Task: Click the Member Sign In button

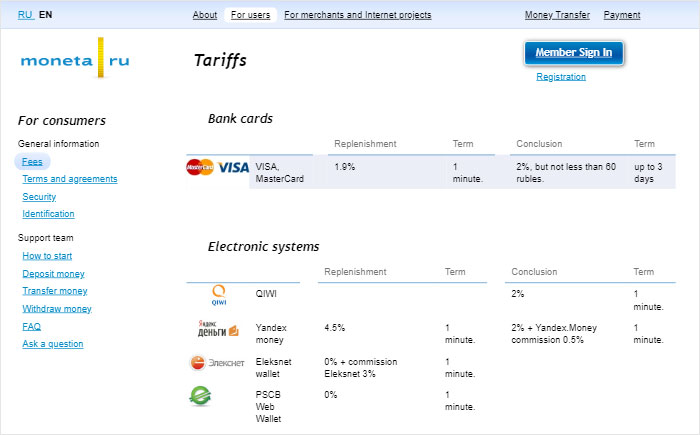Action: click(574, 53)
